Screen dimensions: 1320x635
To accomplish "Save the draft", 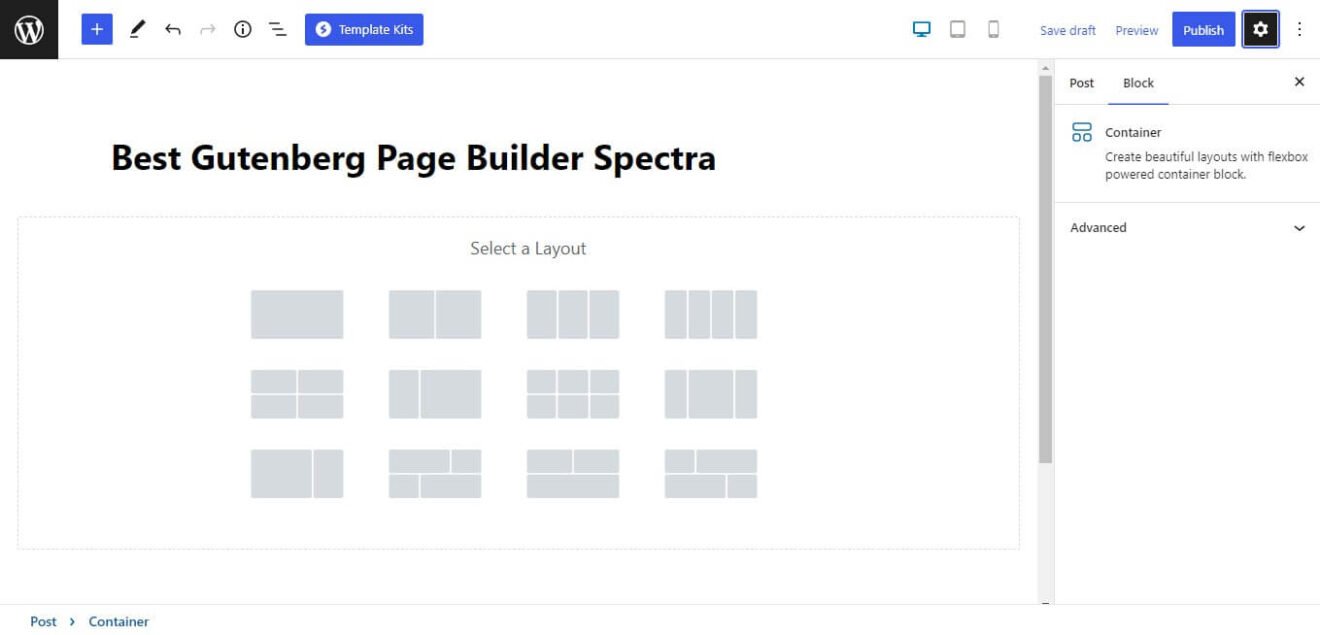I will coord(1065,30).
